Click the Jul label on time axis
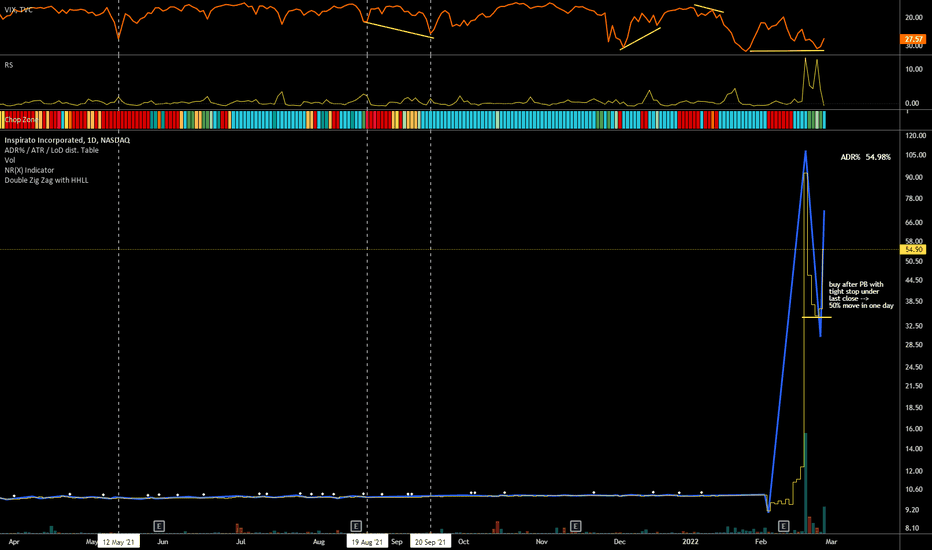Screen dimensions: 932x550 pos(241,542)
